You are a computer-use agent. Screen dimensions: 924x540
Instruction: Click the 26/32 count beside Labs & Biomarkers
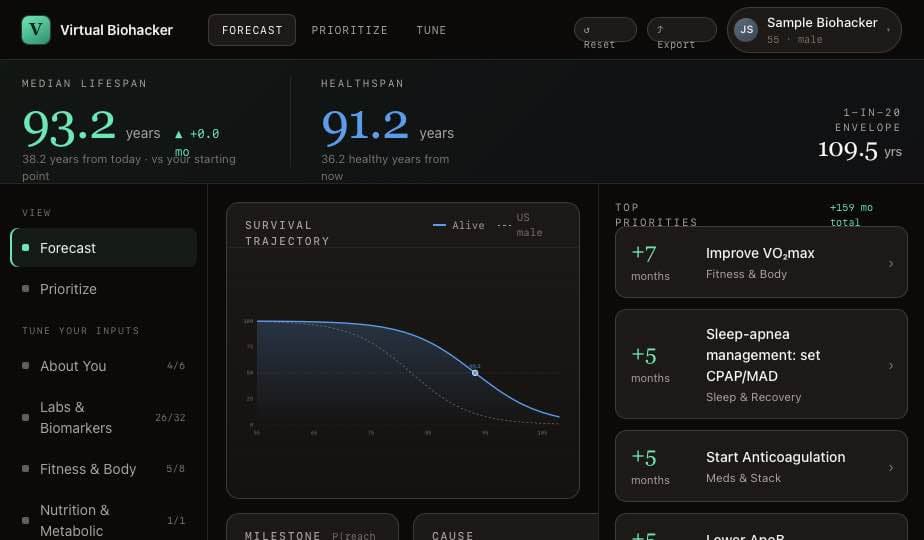[x=170, y=417]
